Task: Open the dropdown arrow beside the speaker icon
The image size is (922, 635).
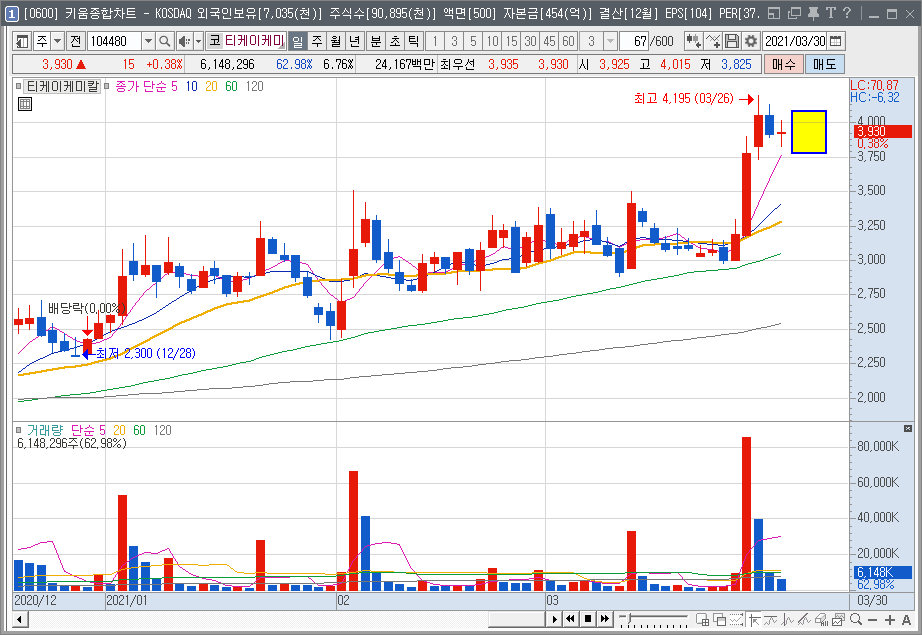Action: [199, 41]
